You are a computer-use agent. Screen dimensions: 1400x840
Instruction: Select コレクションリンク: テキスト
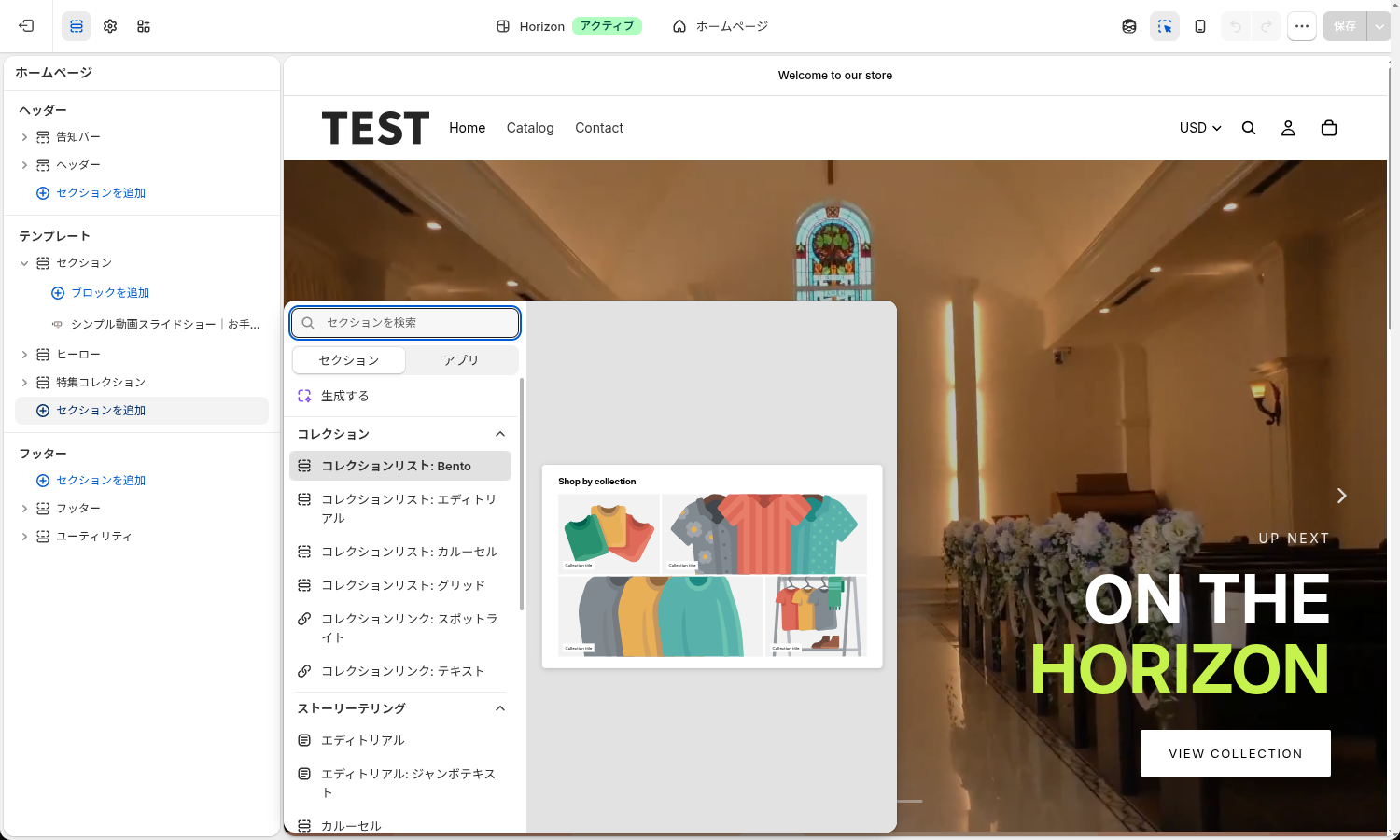click(400, 671)
